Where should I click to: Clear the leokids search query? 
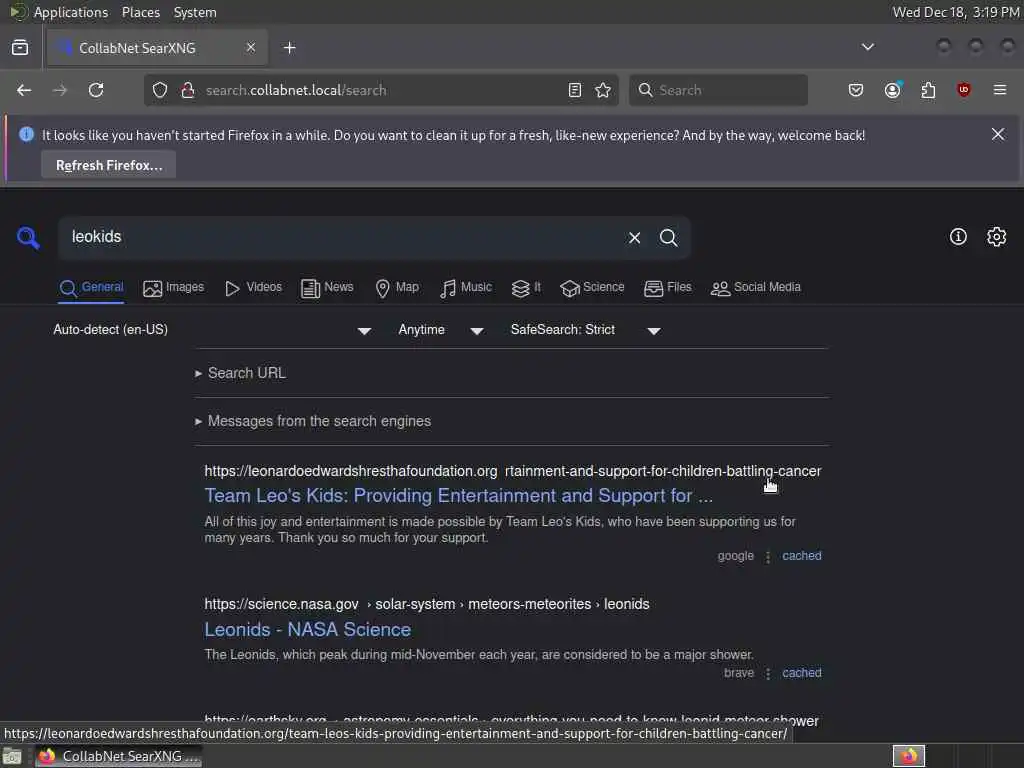coord(634,238)
